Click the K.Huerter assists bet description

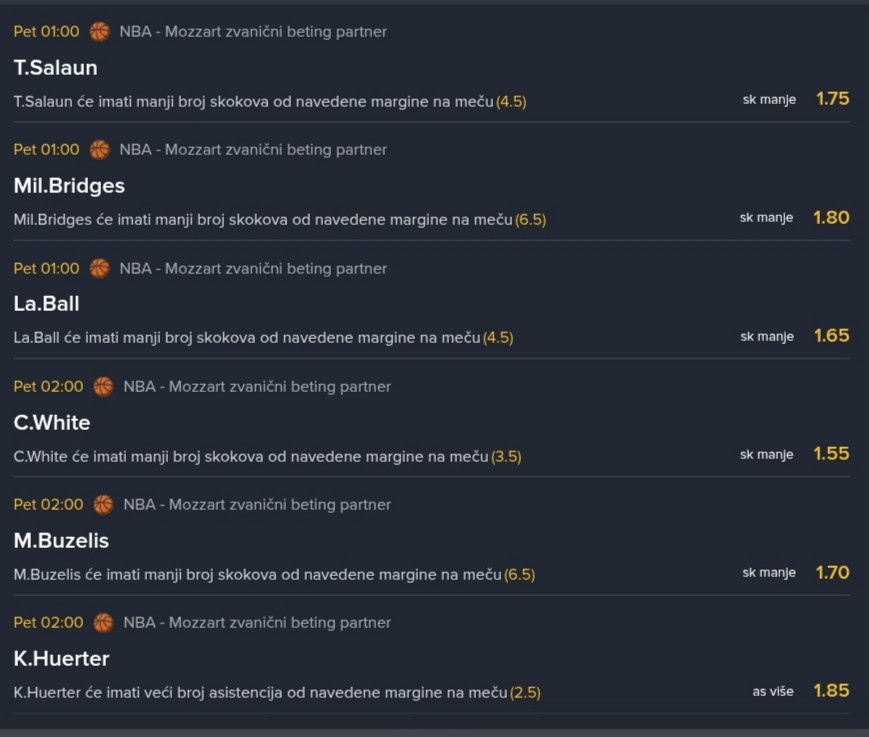(277, 693)
